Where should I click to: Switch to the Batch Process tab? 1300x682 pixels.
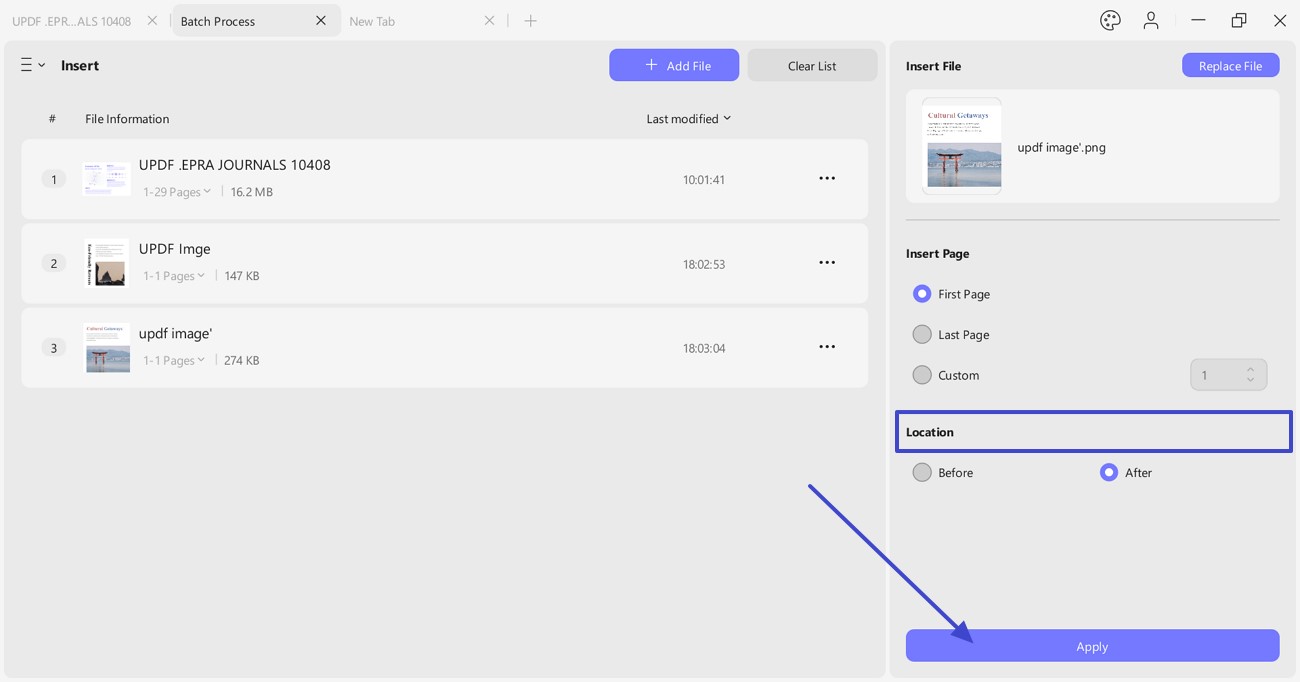[x=218, y=21]
